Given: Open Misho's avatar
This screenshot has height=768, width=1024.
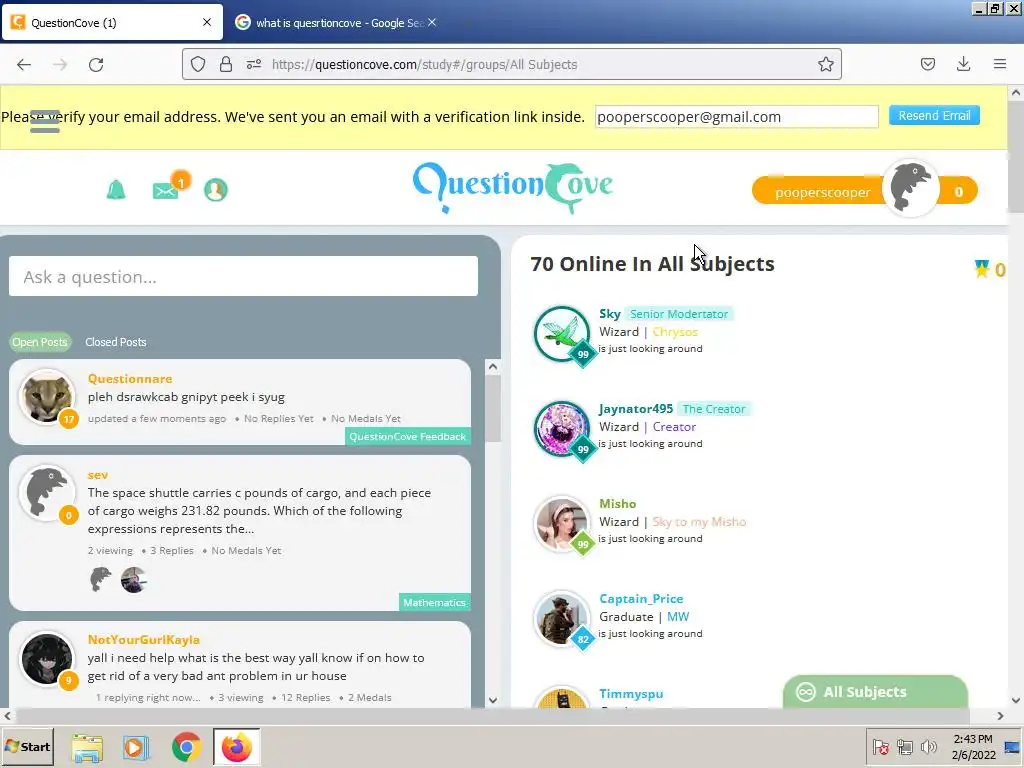Looking at the screenshot, I should click(562, 524).
